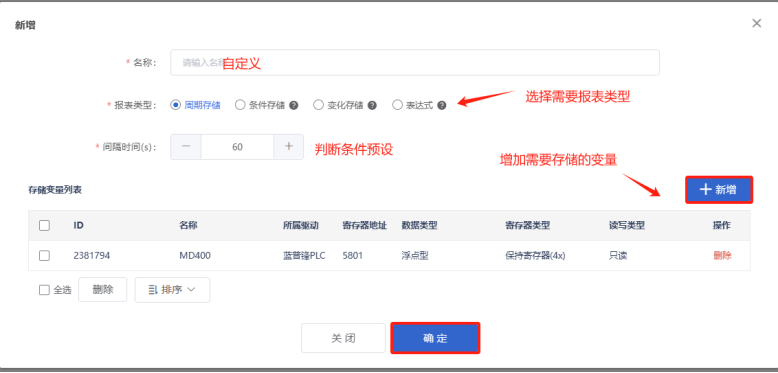Viewport: 778px width, 373px height.
Task: Click the 删除 button below the table
Action: [103, 290]
